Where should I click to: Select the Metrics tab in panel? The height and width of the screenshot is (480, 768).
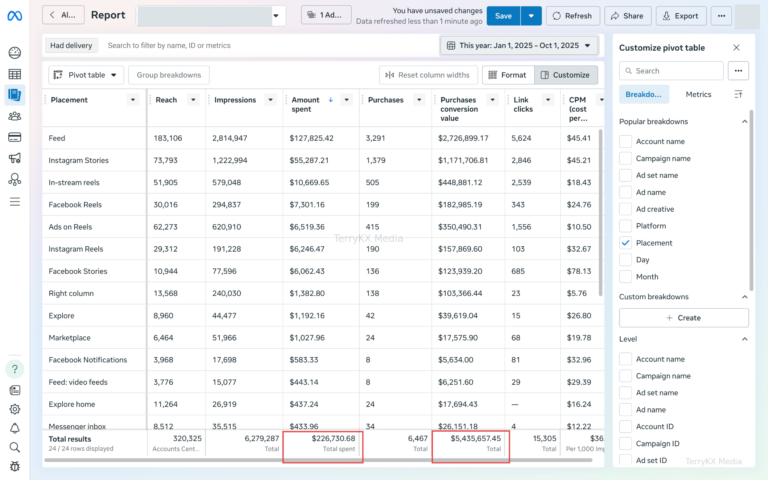[698, 95]
